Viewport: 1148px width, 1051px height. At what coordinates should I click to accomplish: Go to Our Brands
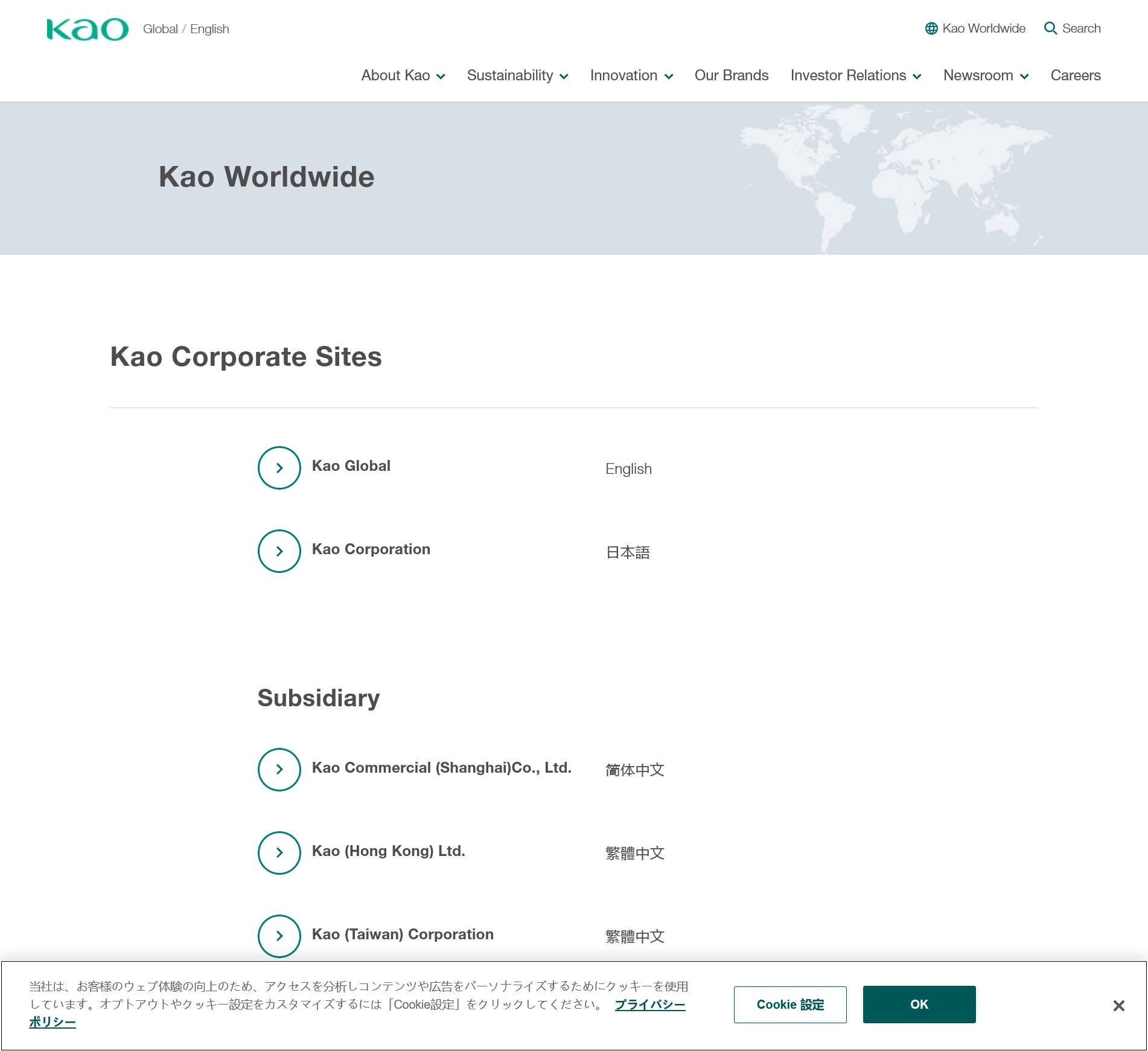coord(732,75)
